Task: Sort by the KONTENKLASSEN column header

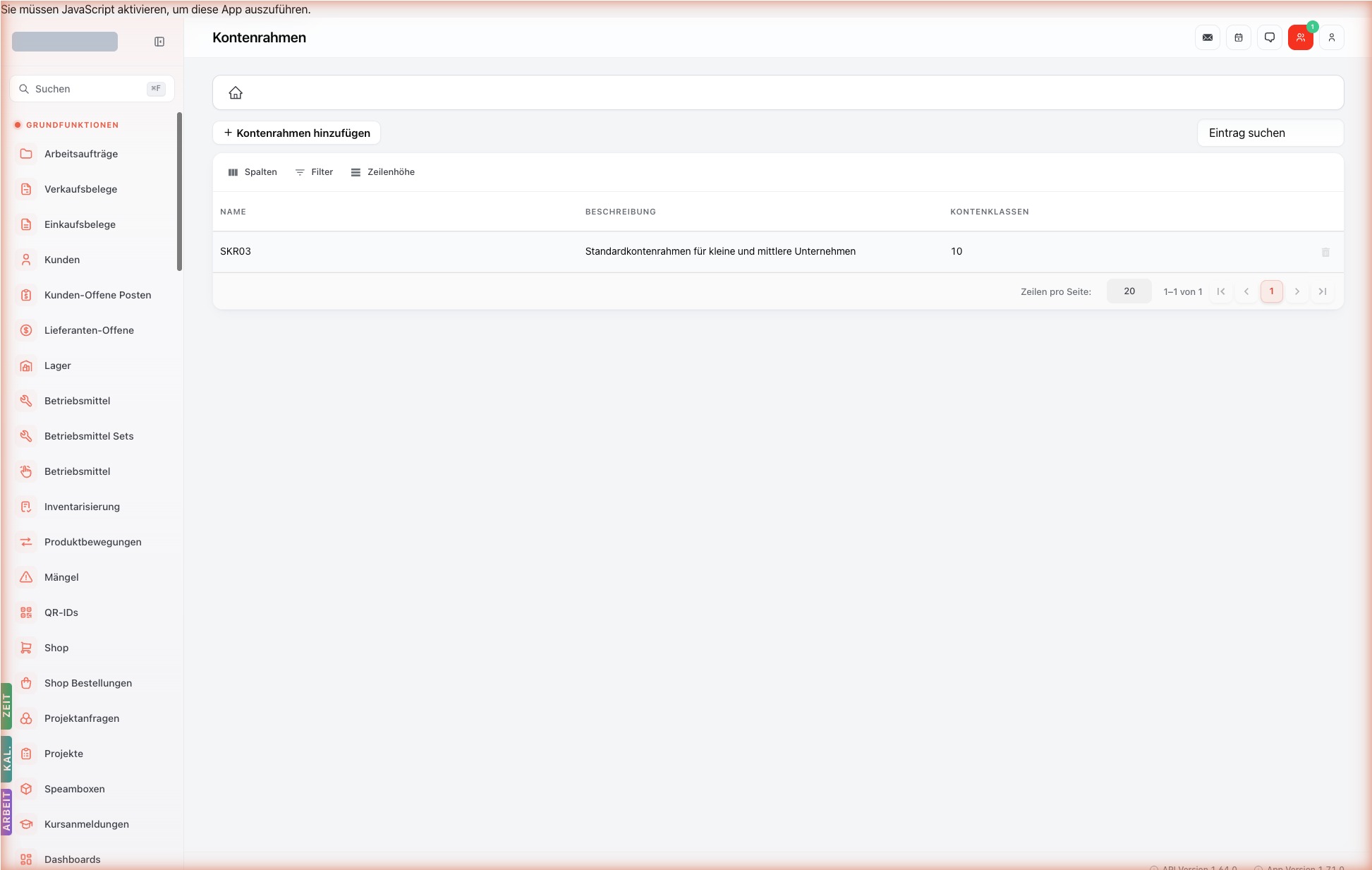Action: pos(989,212)
